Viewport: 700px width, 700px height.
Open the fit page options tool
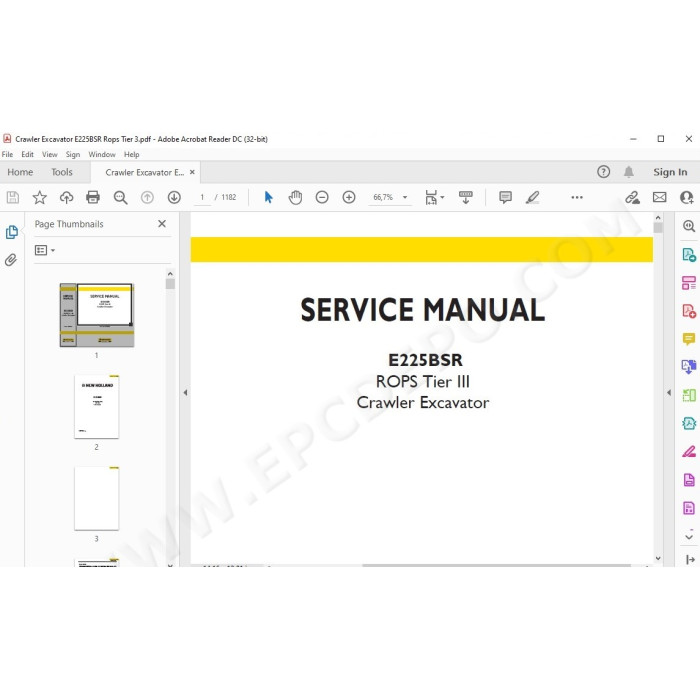coord(434,197)
